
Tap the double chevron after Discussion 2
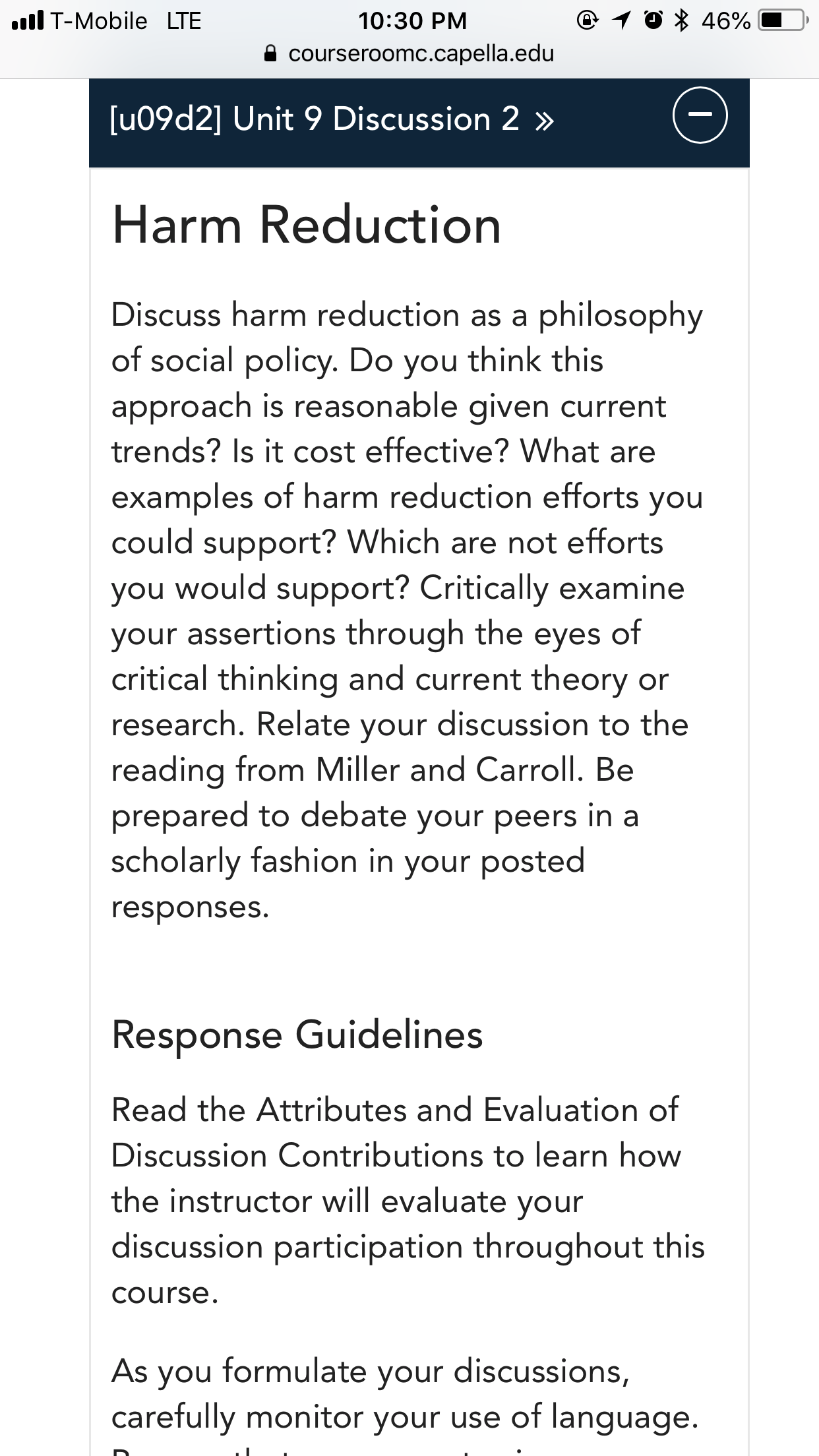(x=544, y=121)
